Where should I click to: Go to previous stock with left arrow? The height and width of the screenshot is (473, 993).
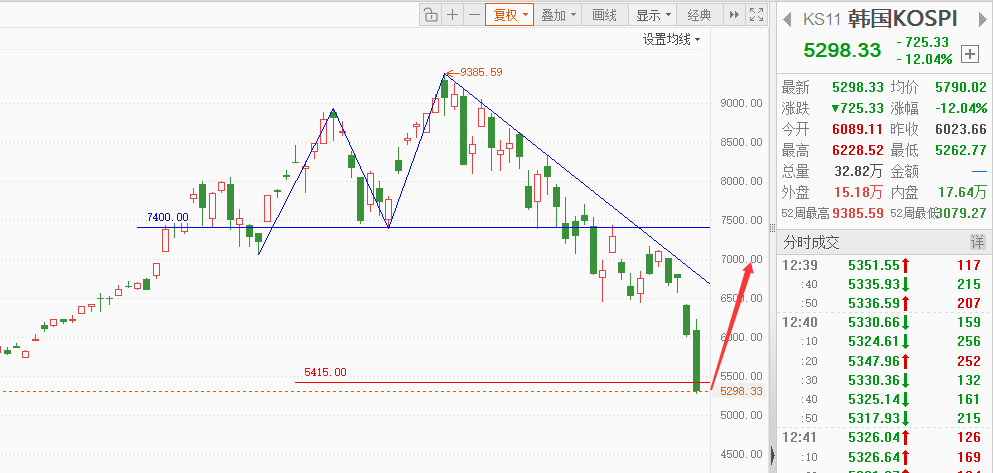tap(787, 19)
